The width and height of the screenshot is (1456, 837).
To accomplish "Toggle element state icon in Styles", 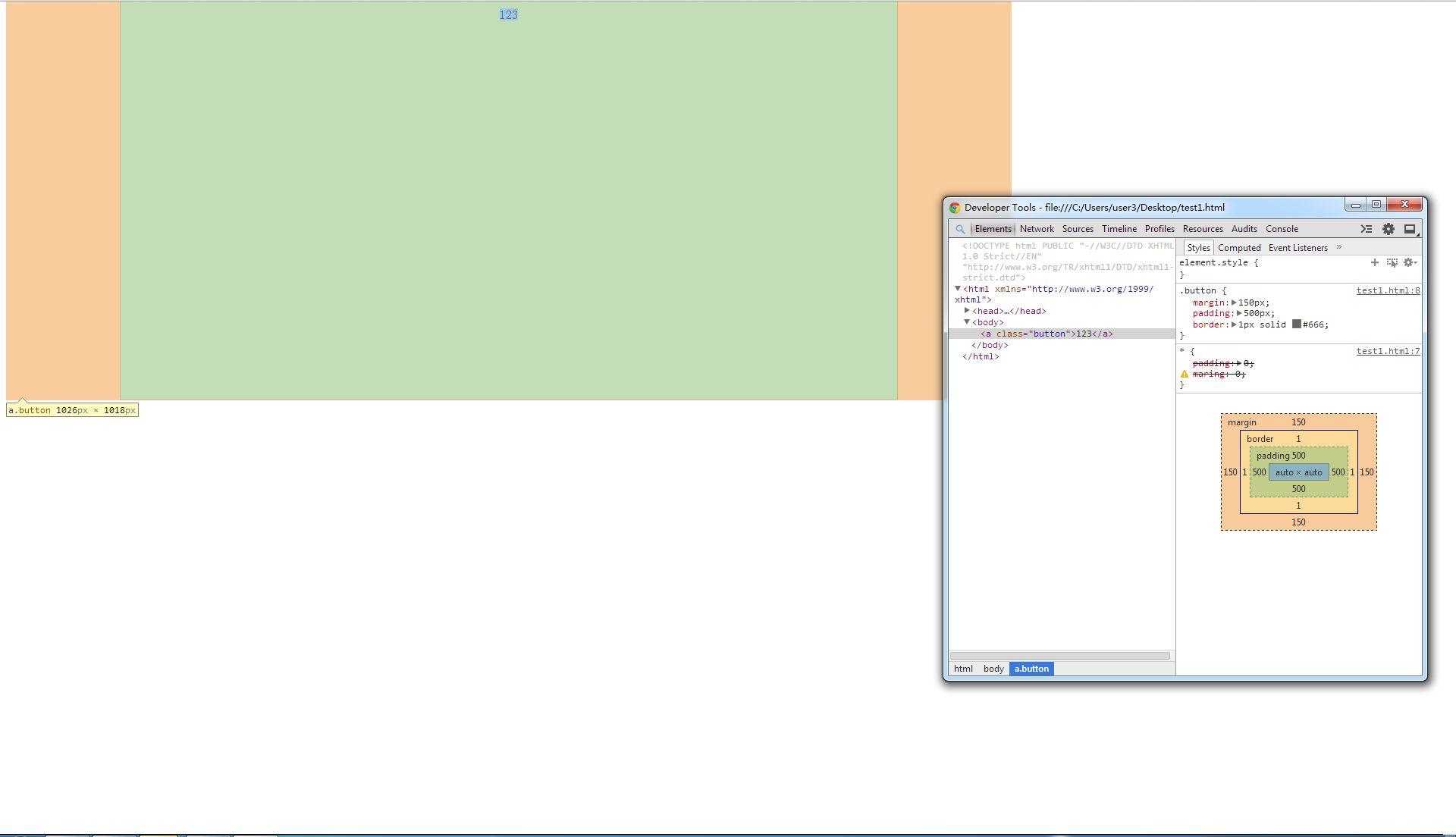I will click(x=1392, y=262).
